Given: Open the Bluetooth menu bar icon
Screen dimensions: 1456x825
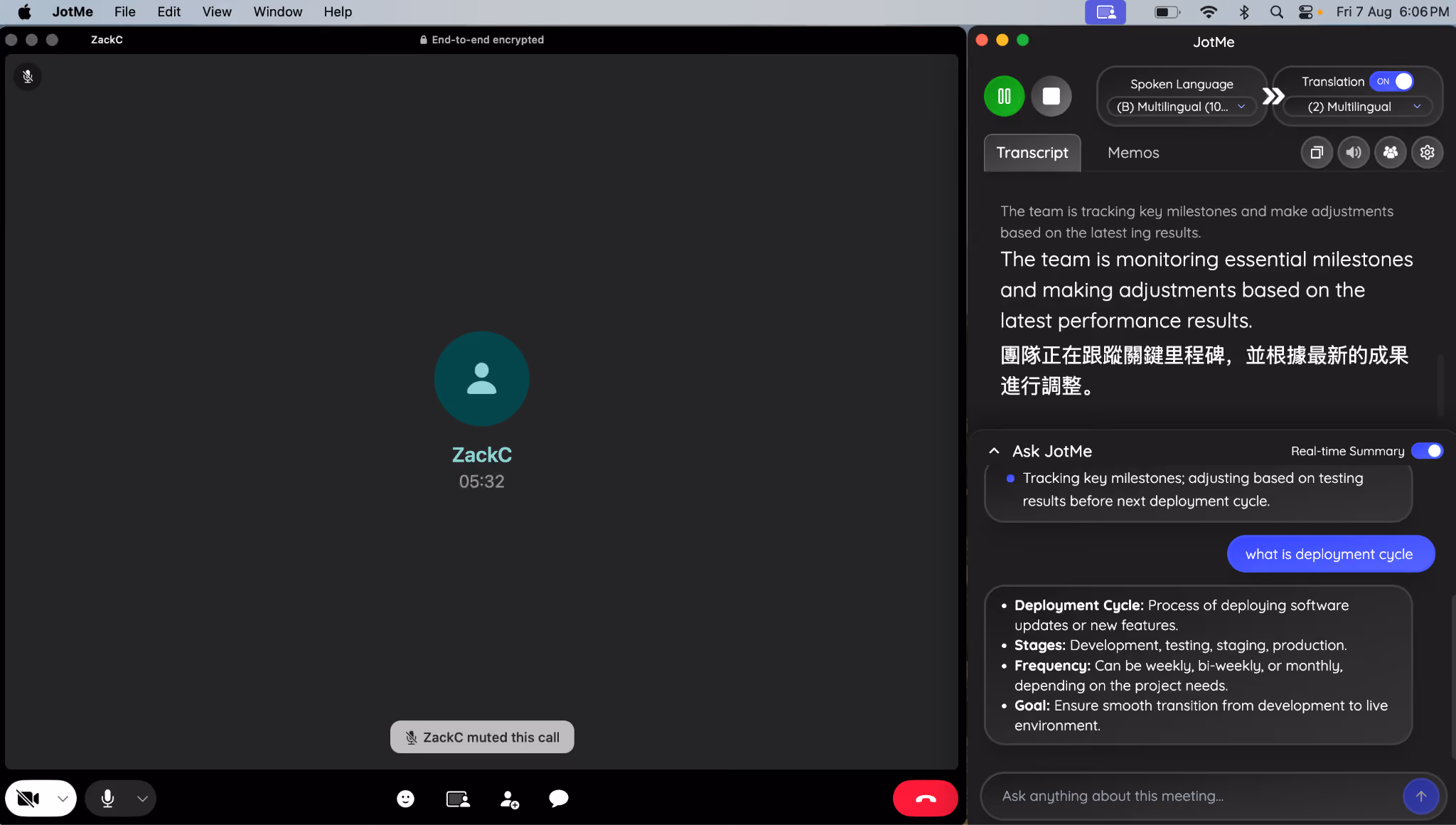Looking at the screenshot, I should tap(1244, 12).
